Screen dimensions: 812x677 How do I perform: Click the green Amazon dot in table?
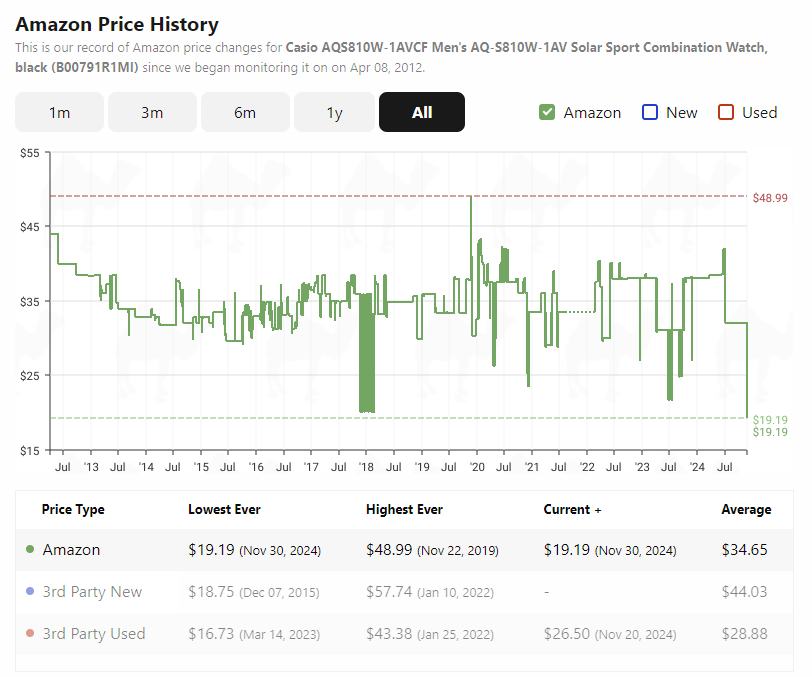click(30, 549)
